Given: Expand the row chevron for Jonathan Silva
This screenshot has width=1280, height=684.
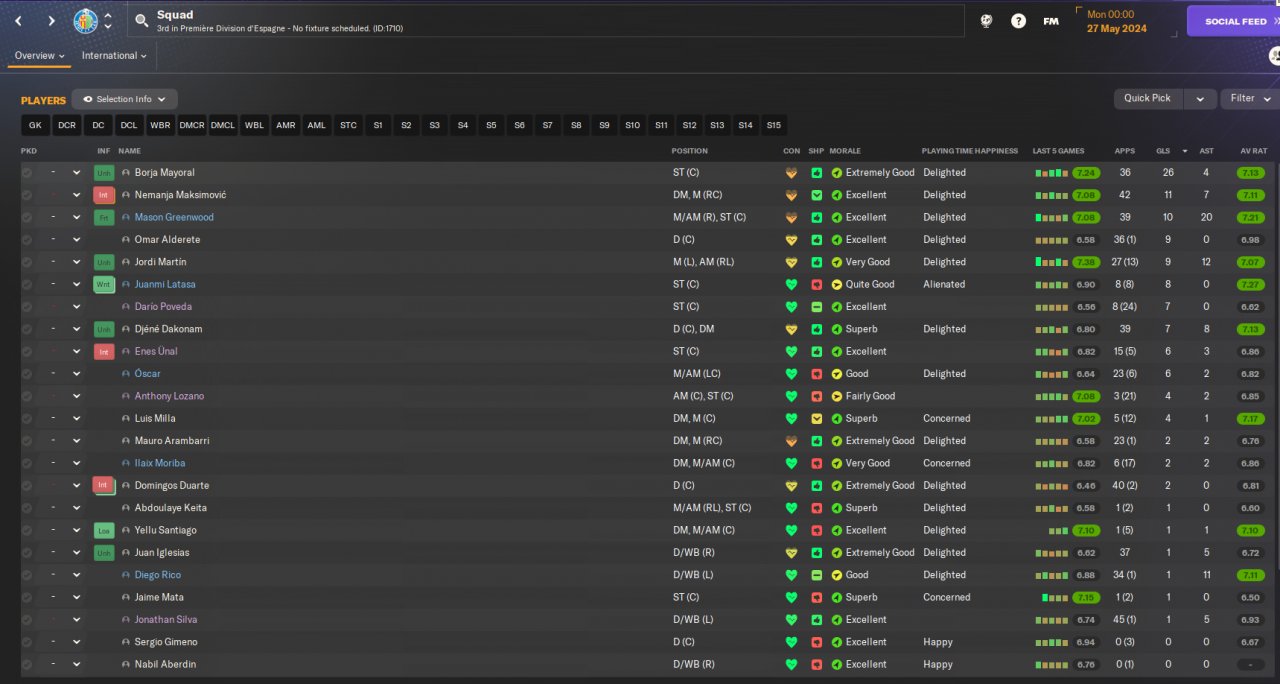Looking at the screenshot, I should pyautogui.click(x=76, y=620).
